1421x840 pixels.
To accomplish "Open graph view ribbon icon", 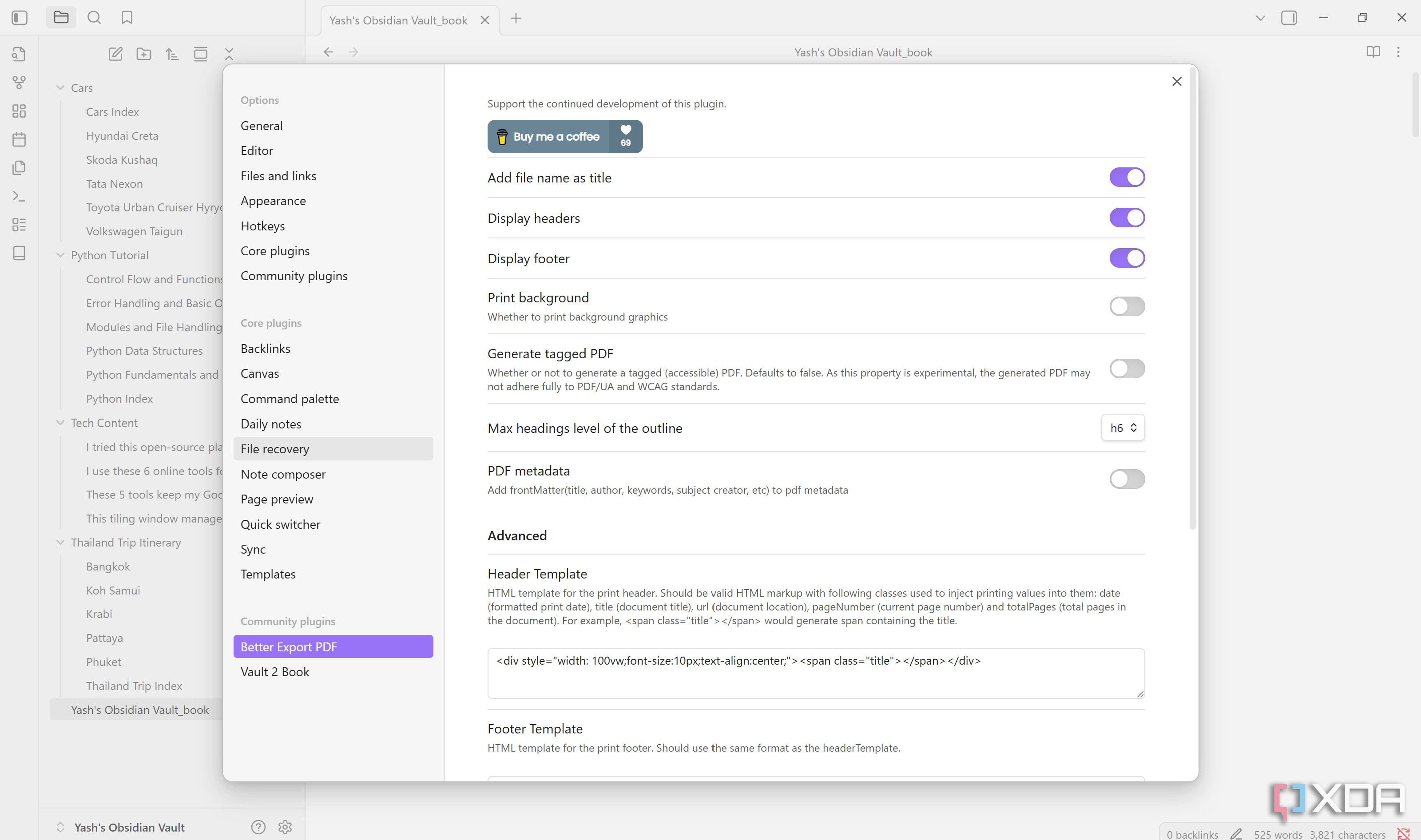I will pyautogui.click(x=19, y=83).
